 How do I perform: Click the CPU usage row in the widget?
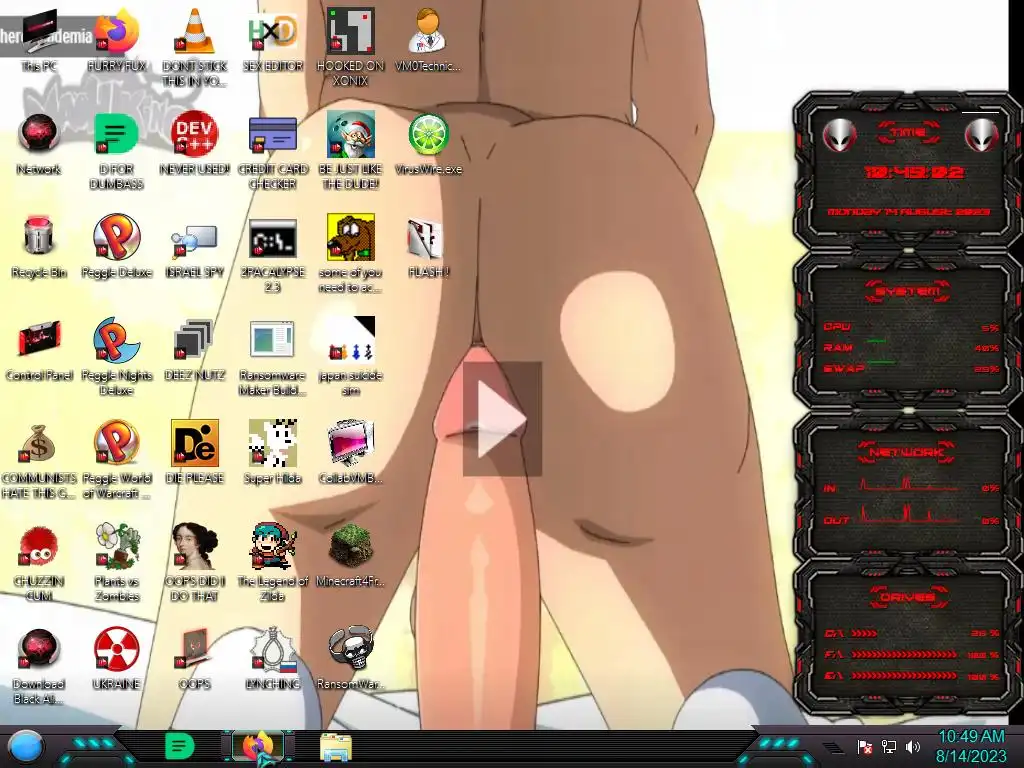point(911,327)
